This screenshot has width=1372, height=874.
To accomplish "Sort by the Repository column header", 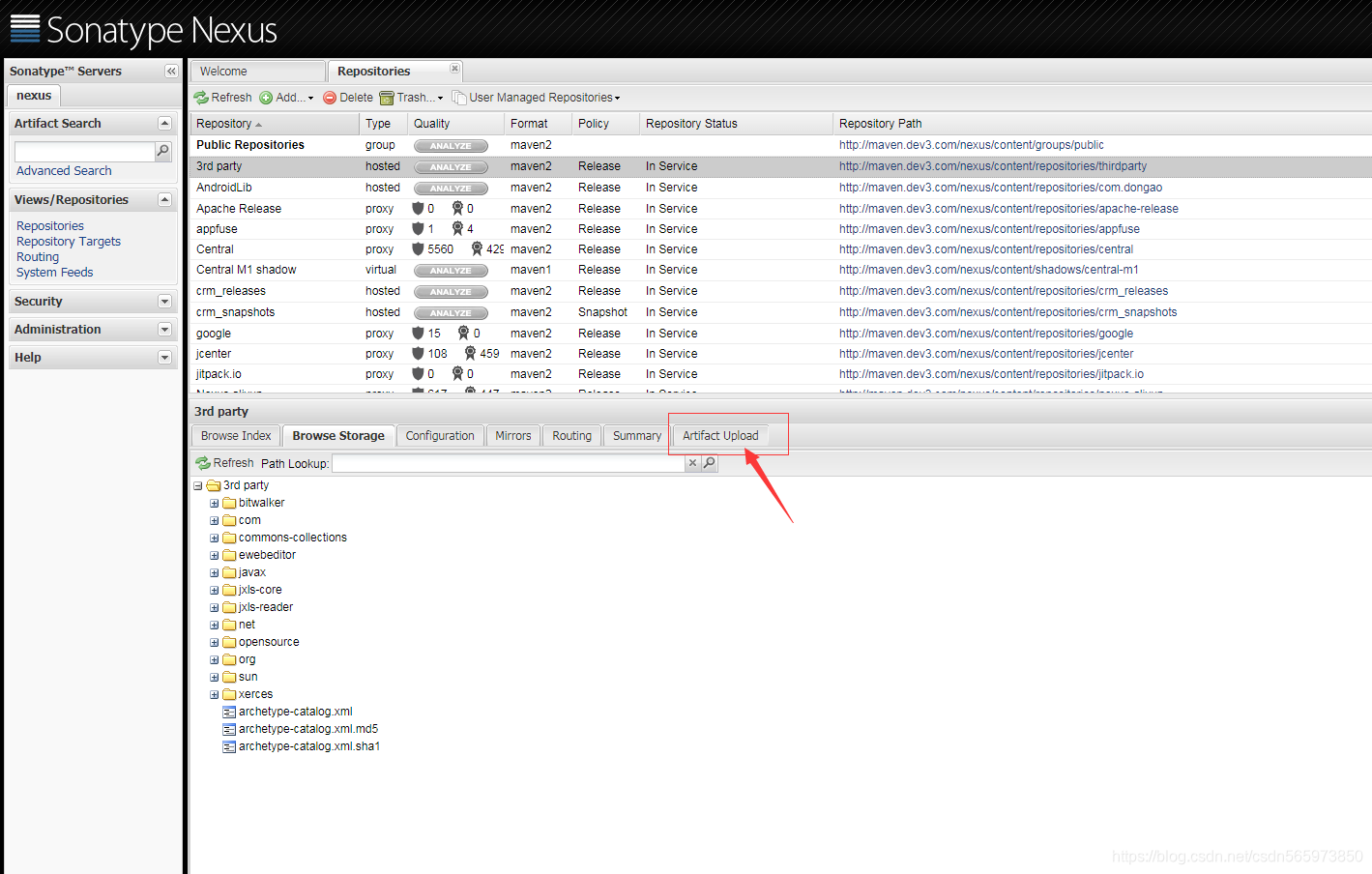I will 275,124.
